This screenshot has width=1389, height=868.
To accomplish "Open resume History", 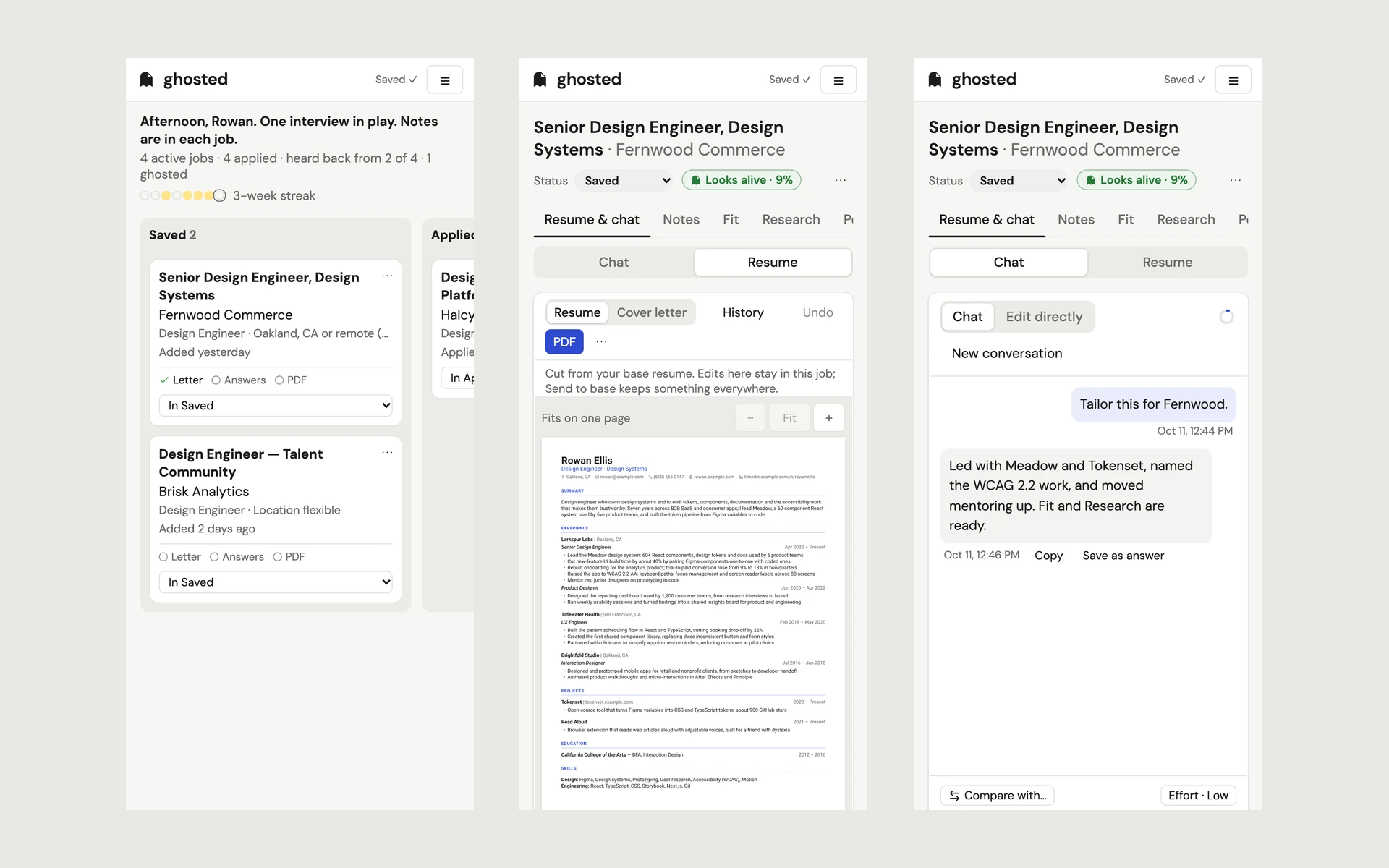I will click(x=743, y=312).
